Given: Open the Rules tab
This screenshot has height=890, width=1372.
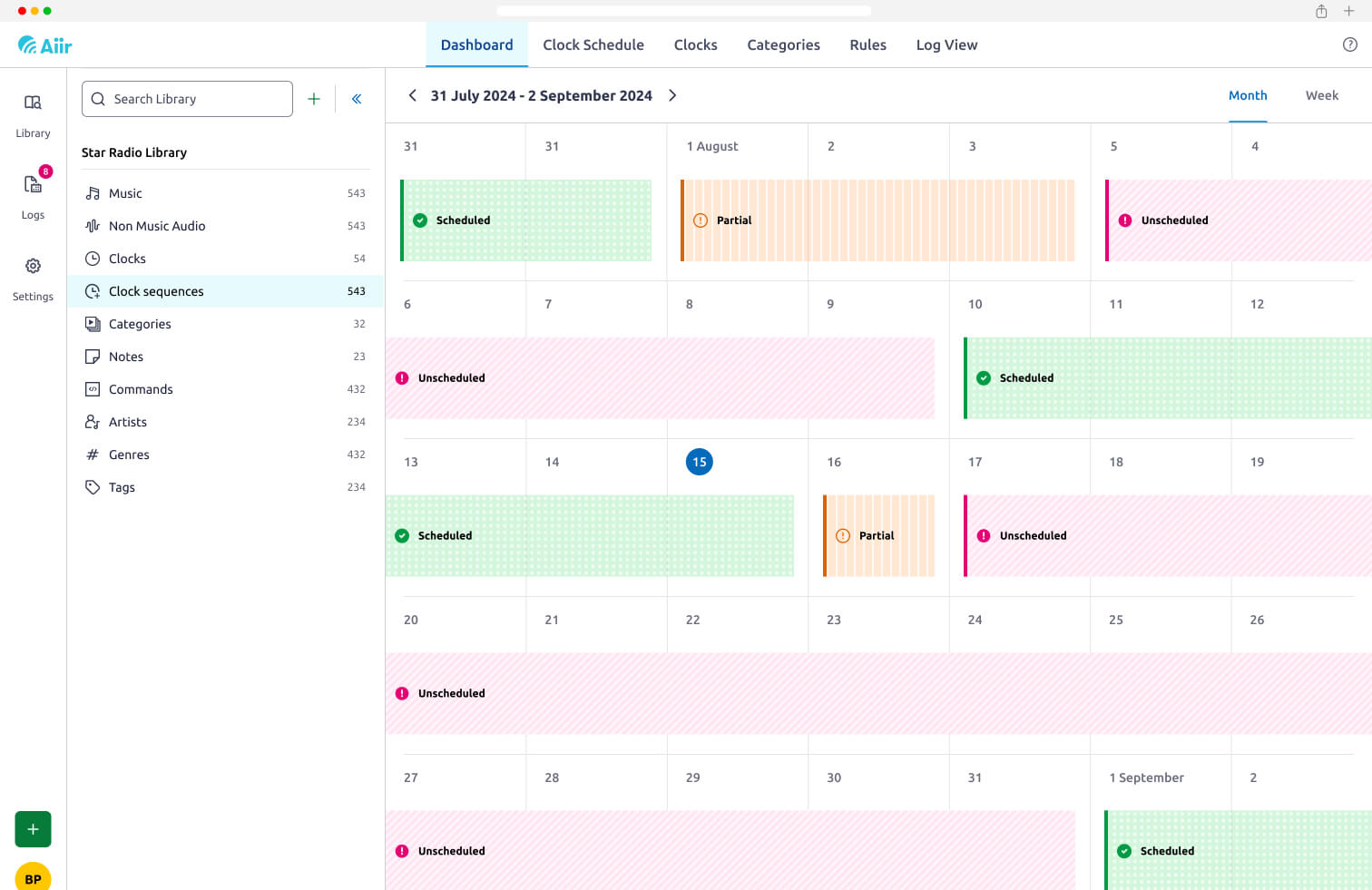Looking at the screenshot, I should [x=867, y=44].
